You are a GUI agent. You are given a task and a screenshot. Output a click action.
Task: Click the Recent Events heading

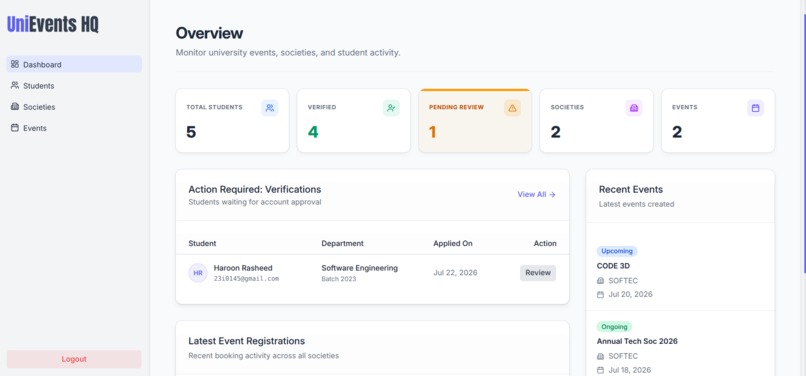coord(631,189)
